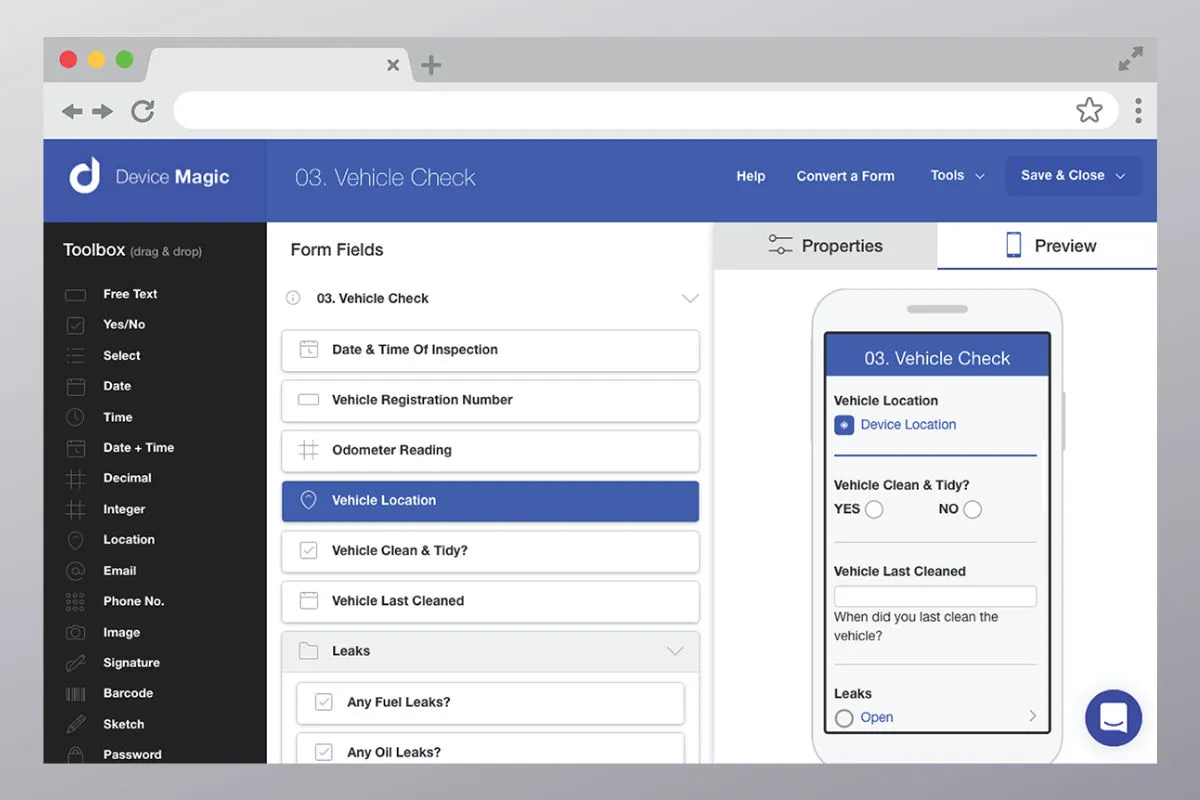
Task: Select the Password lock toolbox icon
Action: point(76,754)
